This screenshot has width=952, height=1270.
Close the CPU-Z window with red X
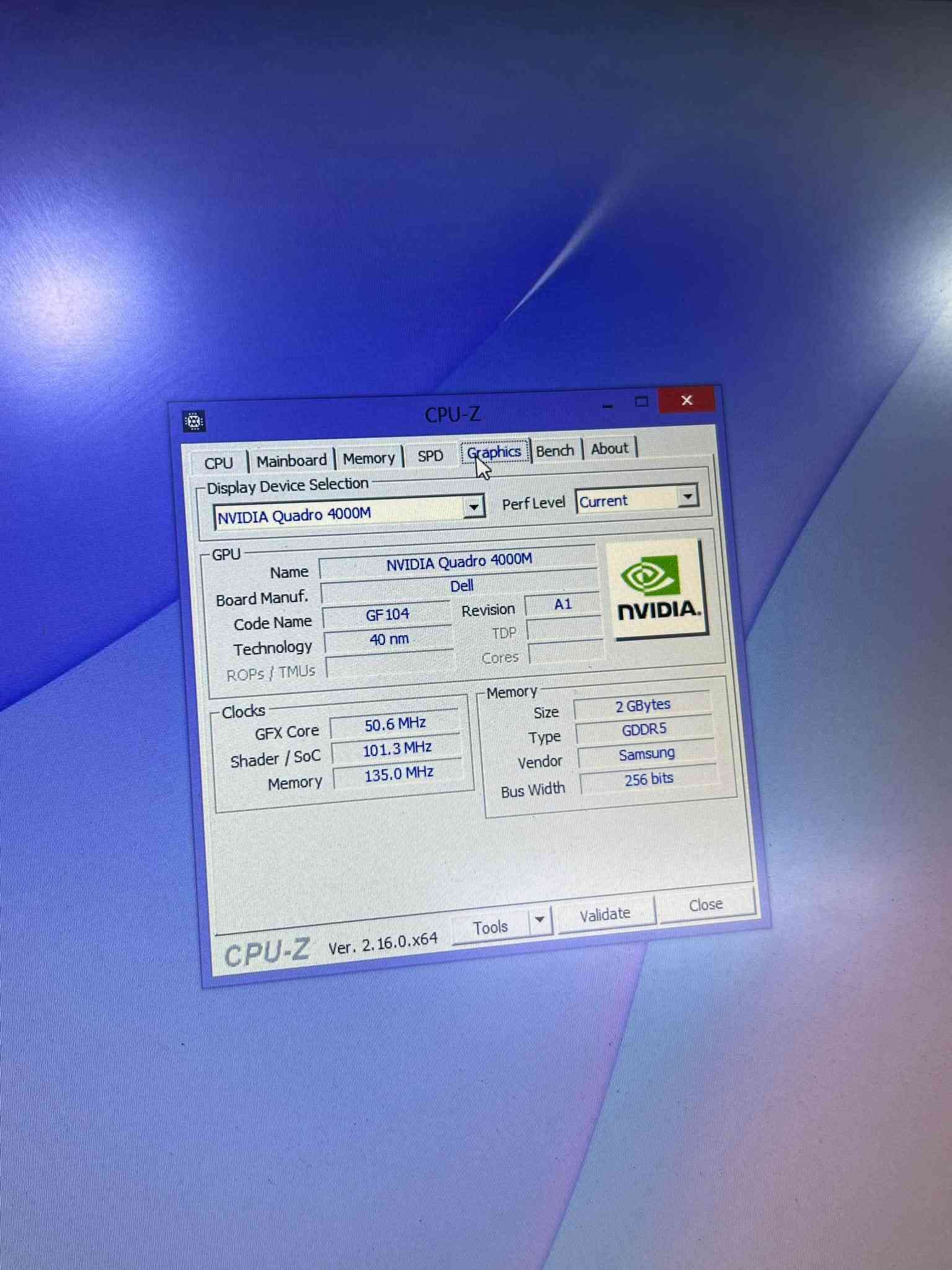pyautogui.click(x=686, y=400)
